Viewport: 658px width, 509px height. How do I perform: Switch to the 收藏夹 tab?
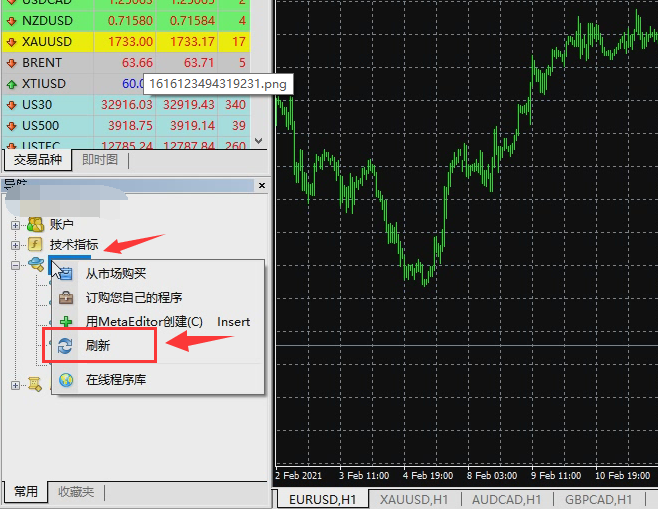[x=76, y=492]
